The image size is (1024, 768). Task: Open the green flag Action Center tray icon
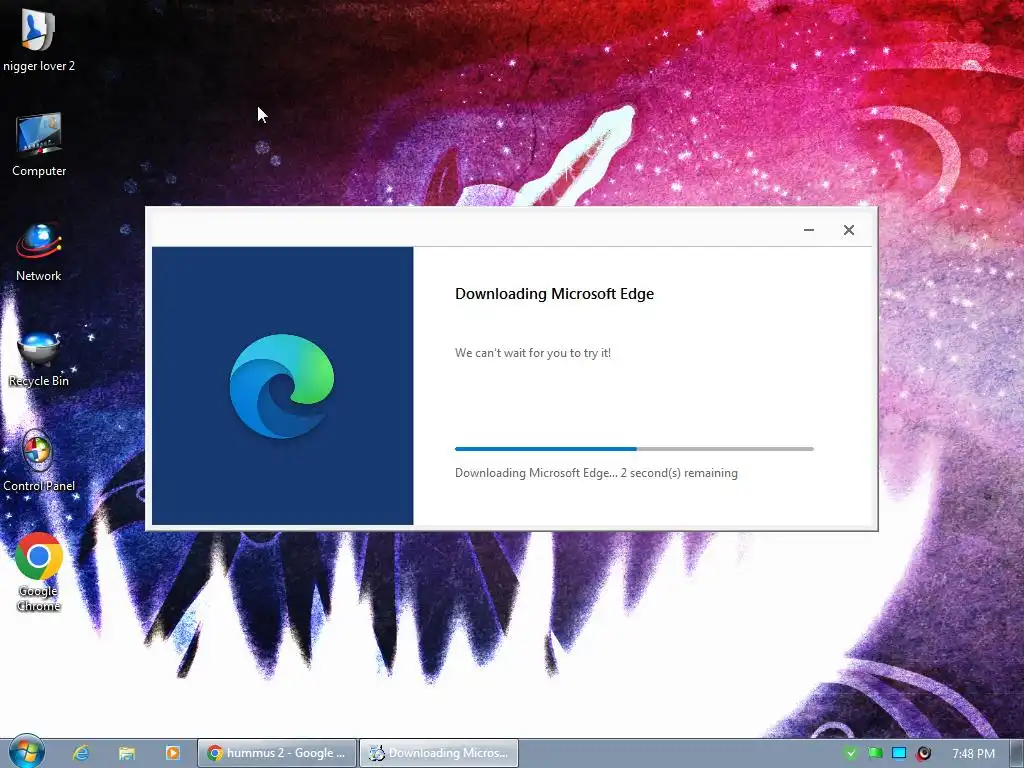[875, 753]
